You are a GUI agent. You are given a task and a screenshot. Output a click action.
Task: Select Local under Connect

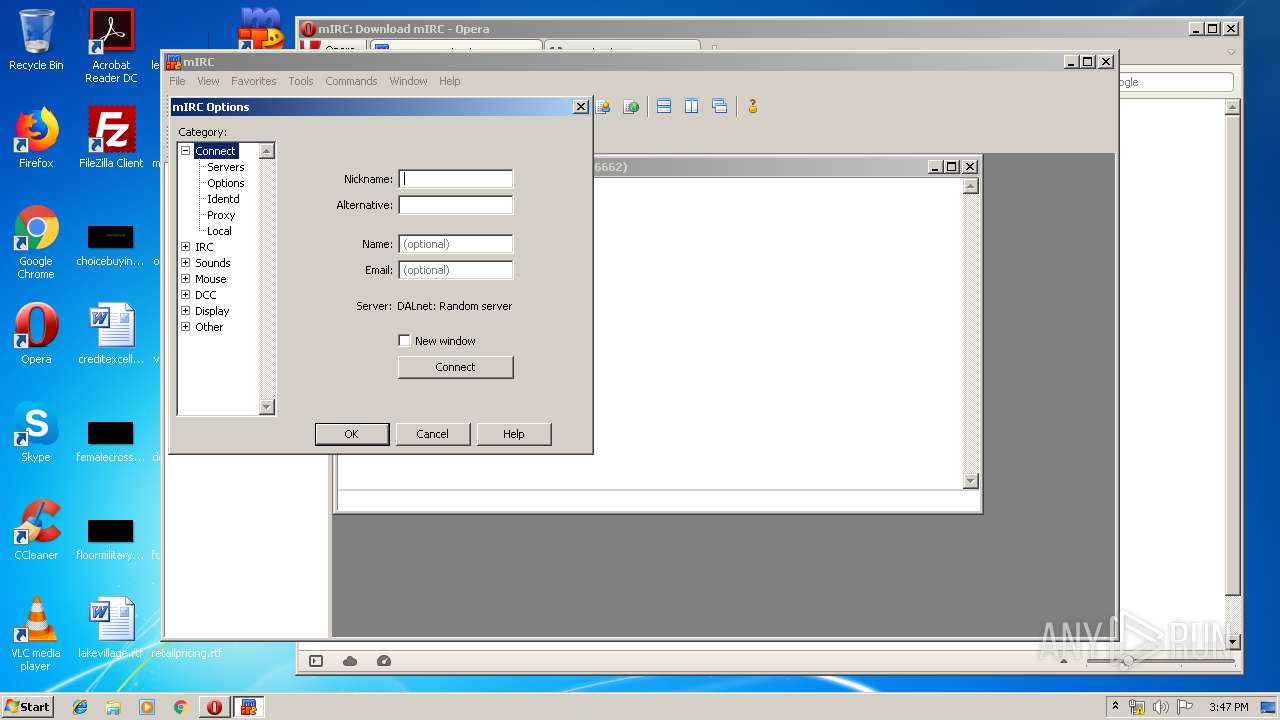219,231
